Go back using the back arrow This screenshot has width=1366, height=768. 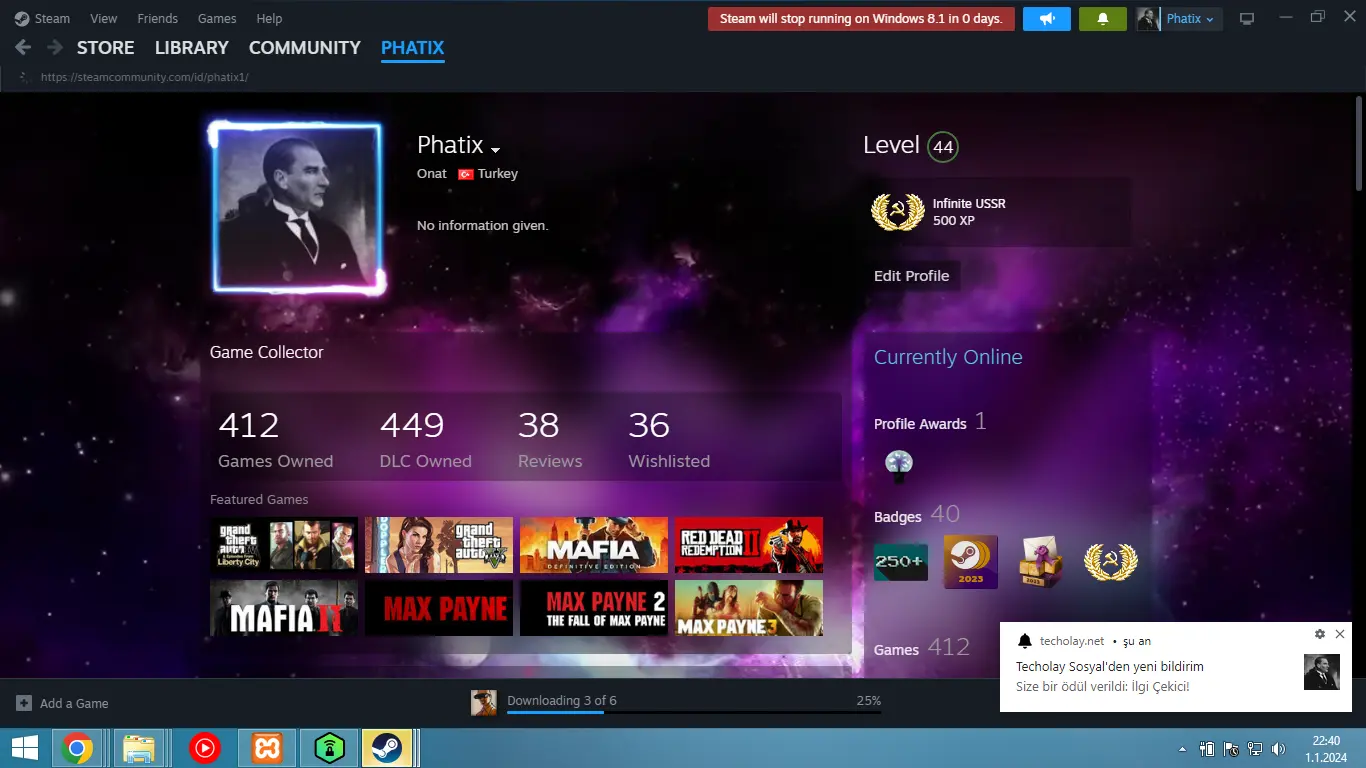(24, 47)
